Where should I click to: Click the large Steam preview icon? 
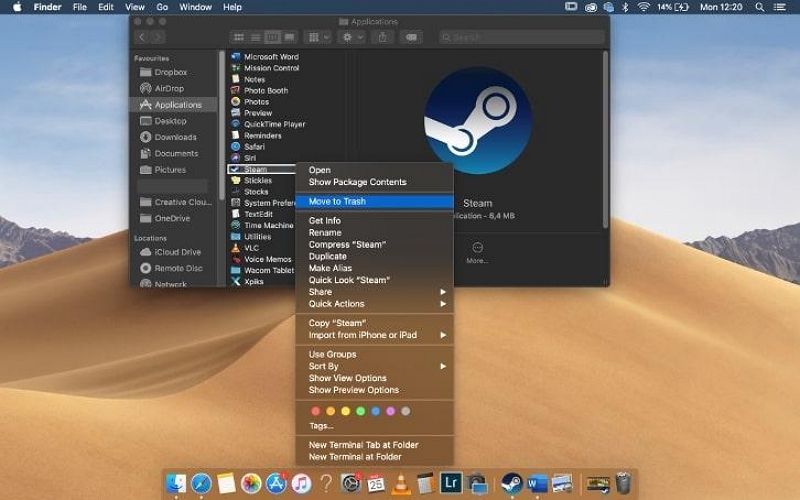(x=478, y=120)
